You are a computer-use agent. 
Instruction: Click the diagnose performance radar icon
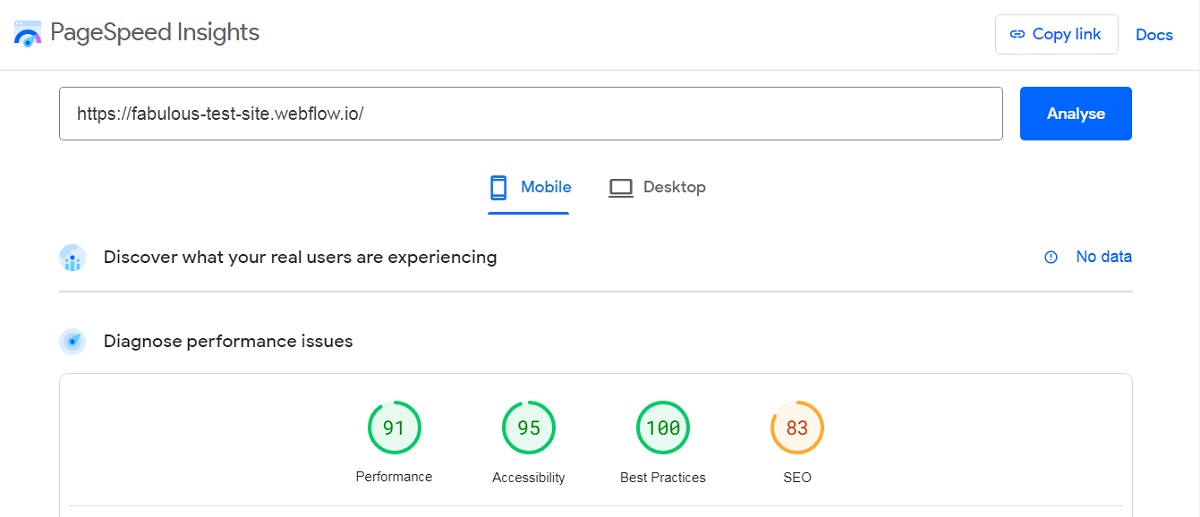(72, 342)
